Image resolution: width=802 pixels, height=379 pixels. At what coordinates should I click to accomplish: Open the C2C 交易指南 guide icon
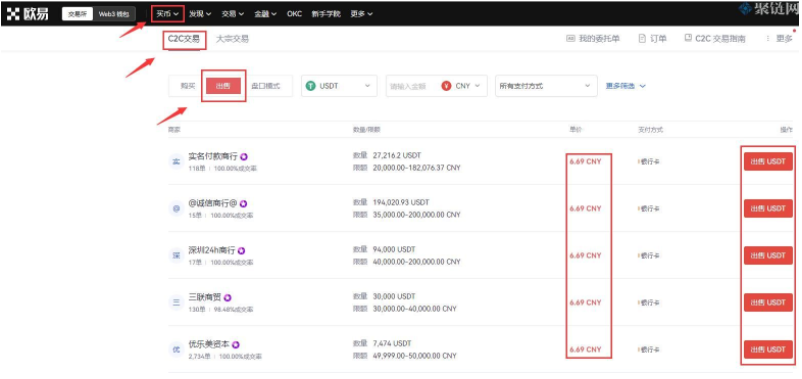tap(688, 38)
